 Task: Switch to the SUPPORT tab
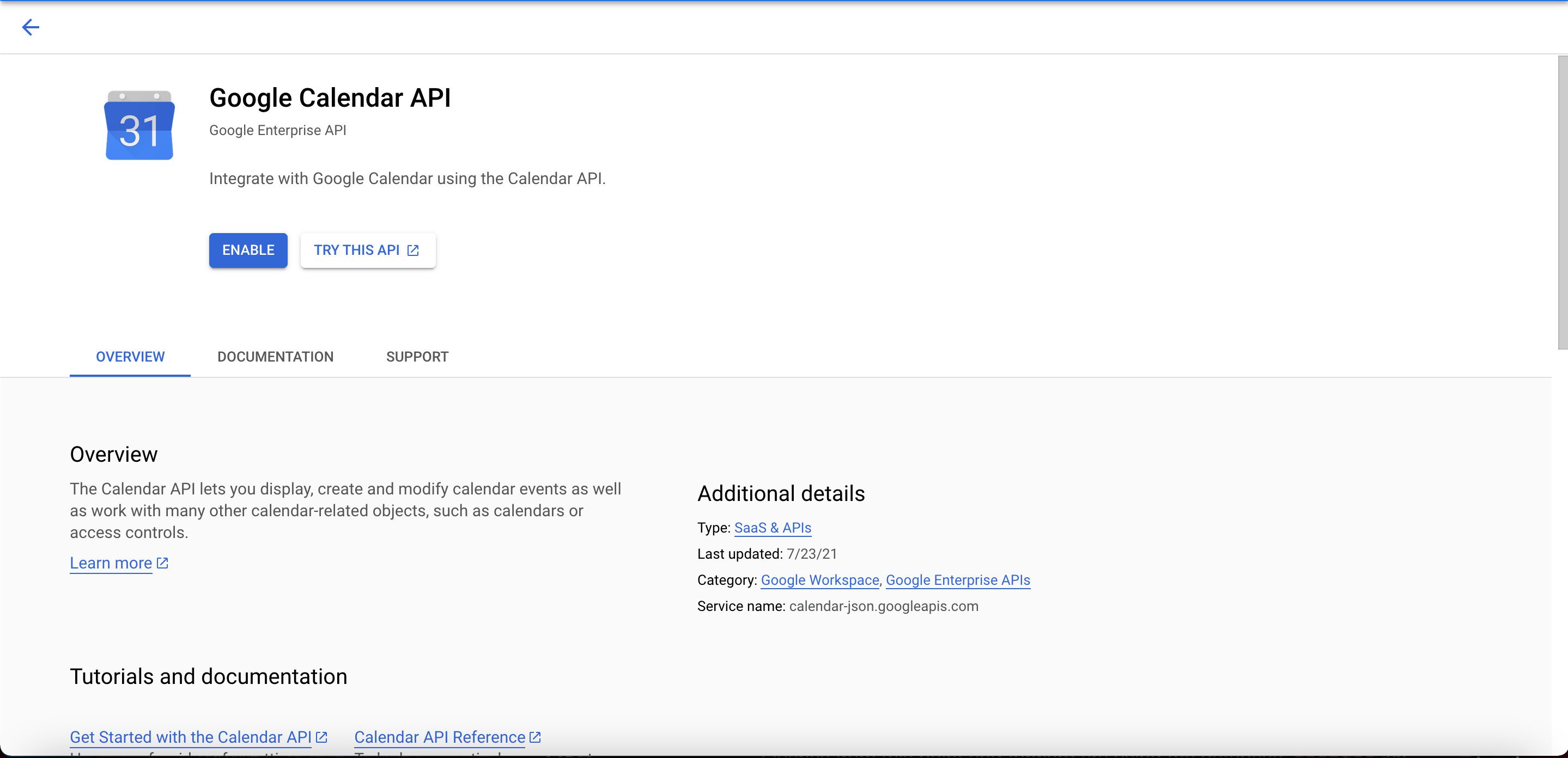pos(417,357)
